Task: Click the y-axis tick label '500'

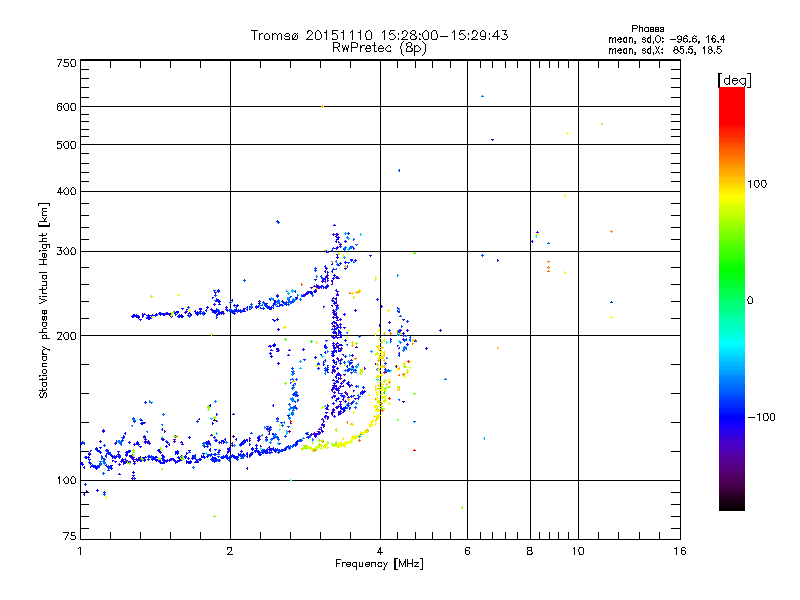Action: [x=66, y=145]
